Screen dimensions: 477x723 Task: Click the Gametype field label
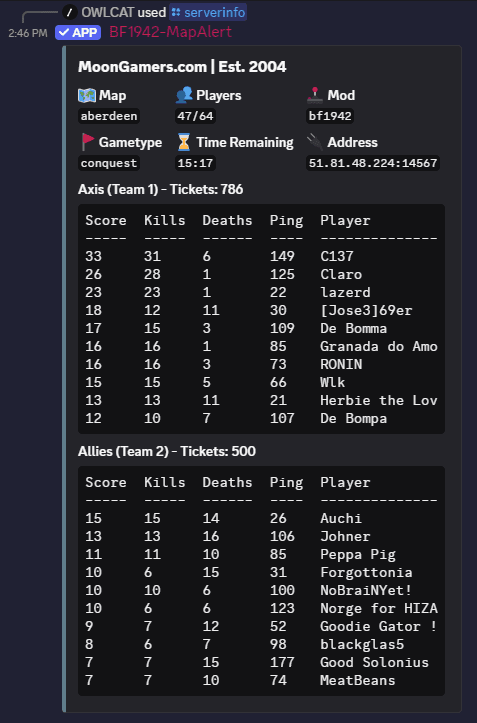pos(130,142)
